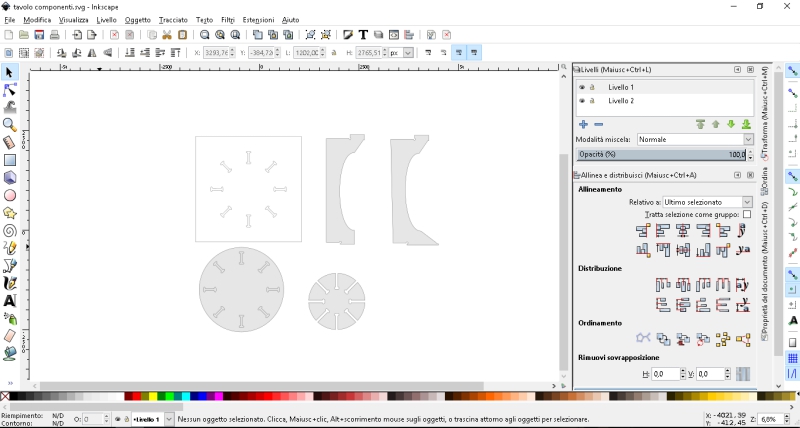Toggle visibility eye of Livello 2
This screenshot has height=428, width=800.
point(582,100)
